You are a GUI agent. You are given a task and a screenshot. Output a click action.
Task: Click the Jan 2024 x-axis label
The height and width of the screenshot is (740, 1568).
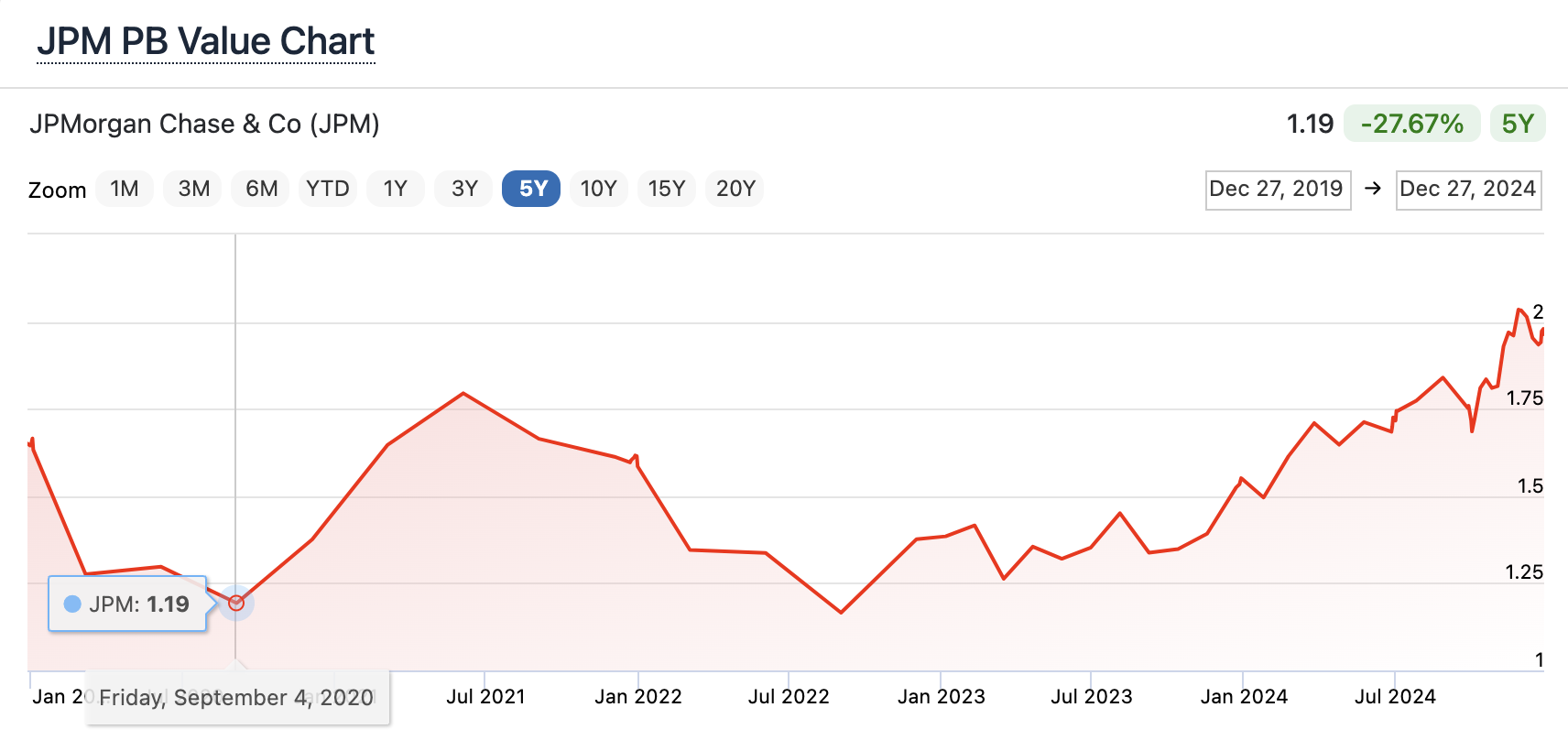pos(1243,697)
